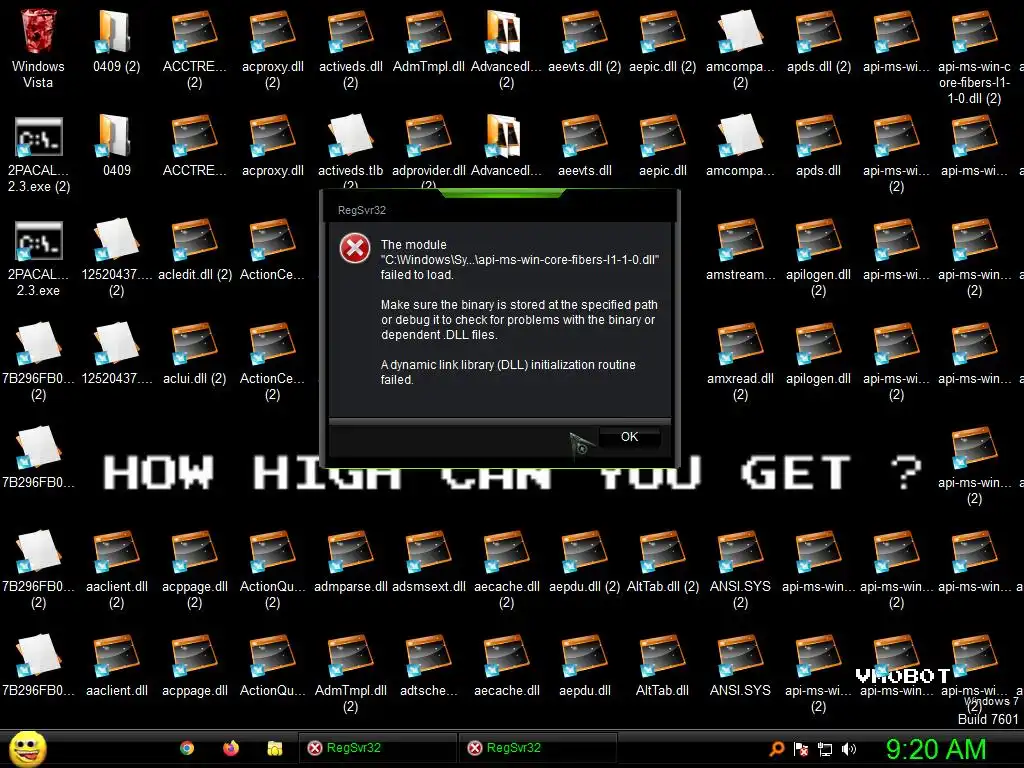This screenshot has height=768, width=1024.
Task: Select the aepdu.dll desktop icon
Action: pos(584,665)
